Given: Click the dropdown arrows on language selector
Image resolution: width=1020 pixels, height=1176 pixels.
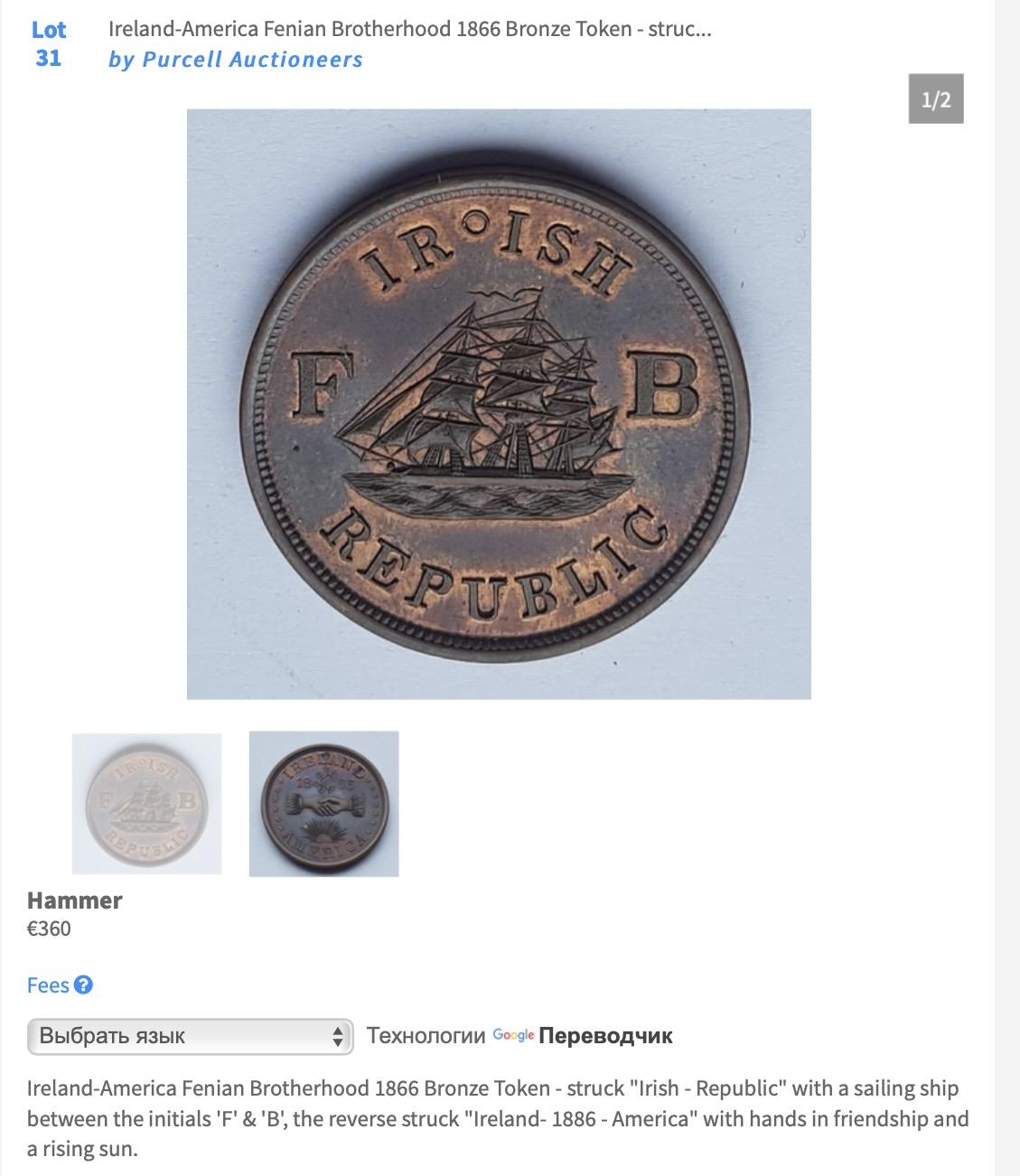Looking at the screenshot, I should [338, 1036].
